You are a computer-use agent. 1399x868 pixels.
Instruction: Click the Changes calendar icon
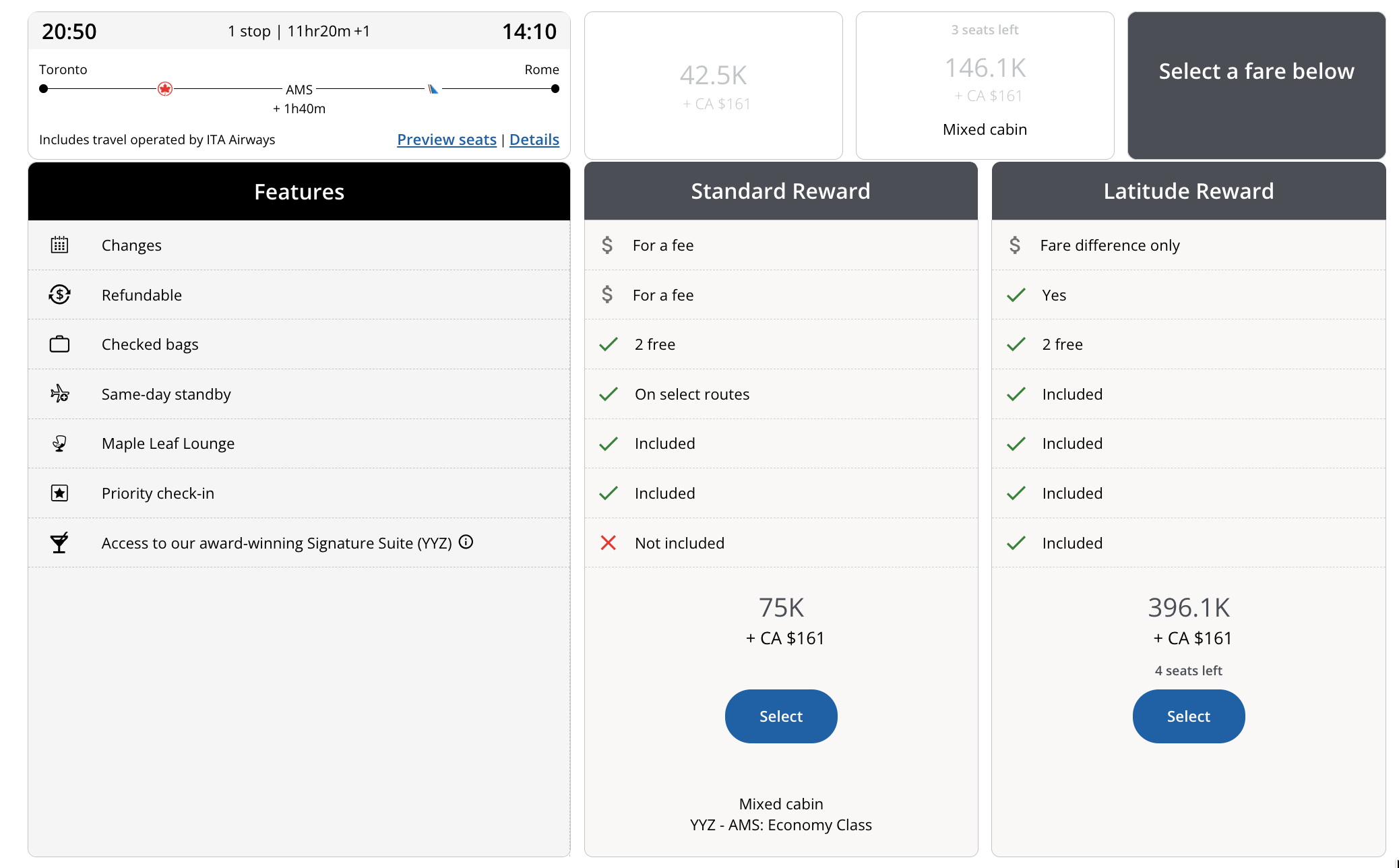point(59,245)
